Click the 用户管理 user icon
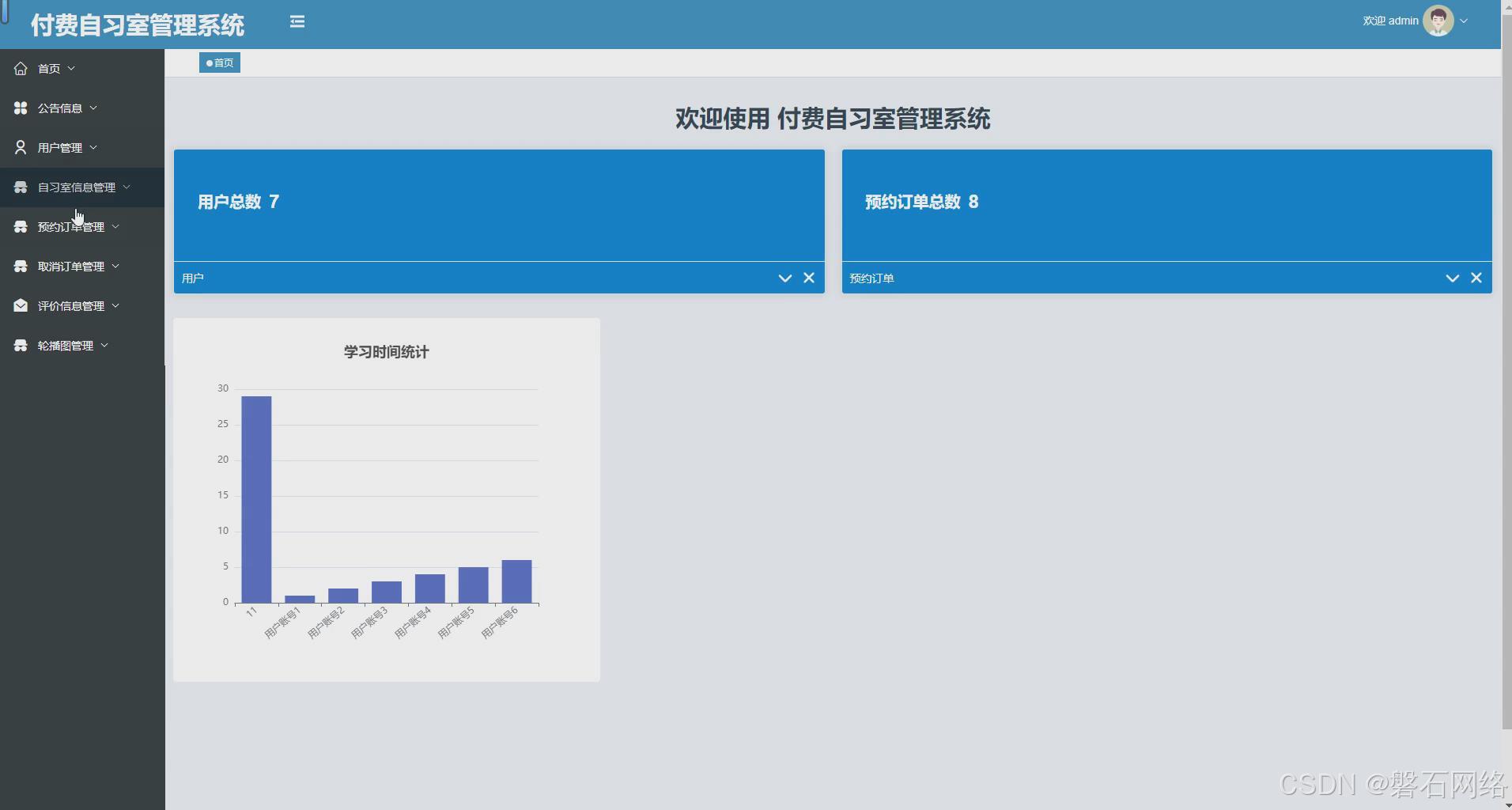The image size is (1512, 810). click(x=21, y=147)
